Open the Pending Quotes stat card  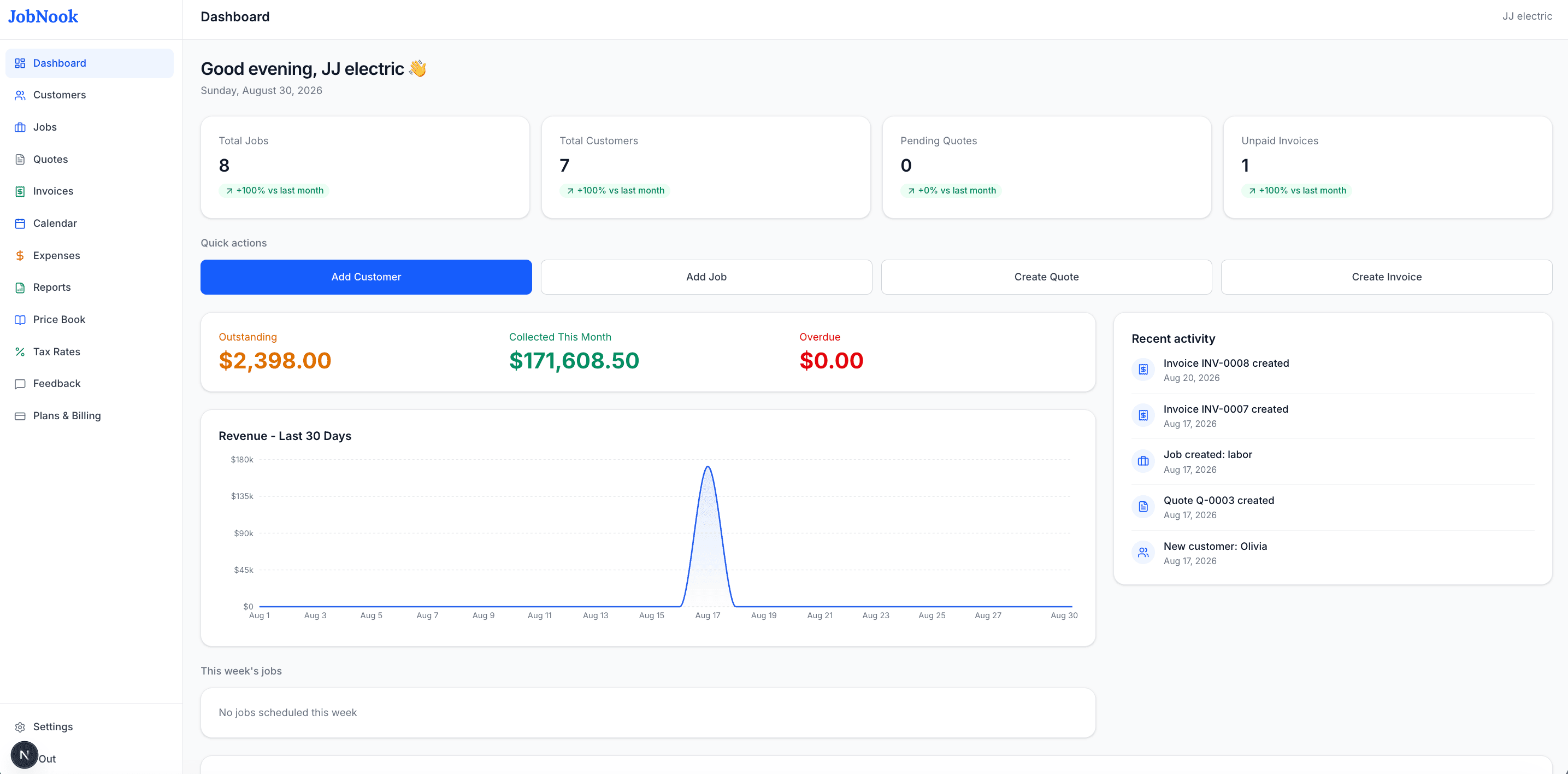(x=1047, y=167)
